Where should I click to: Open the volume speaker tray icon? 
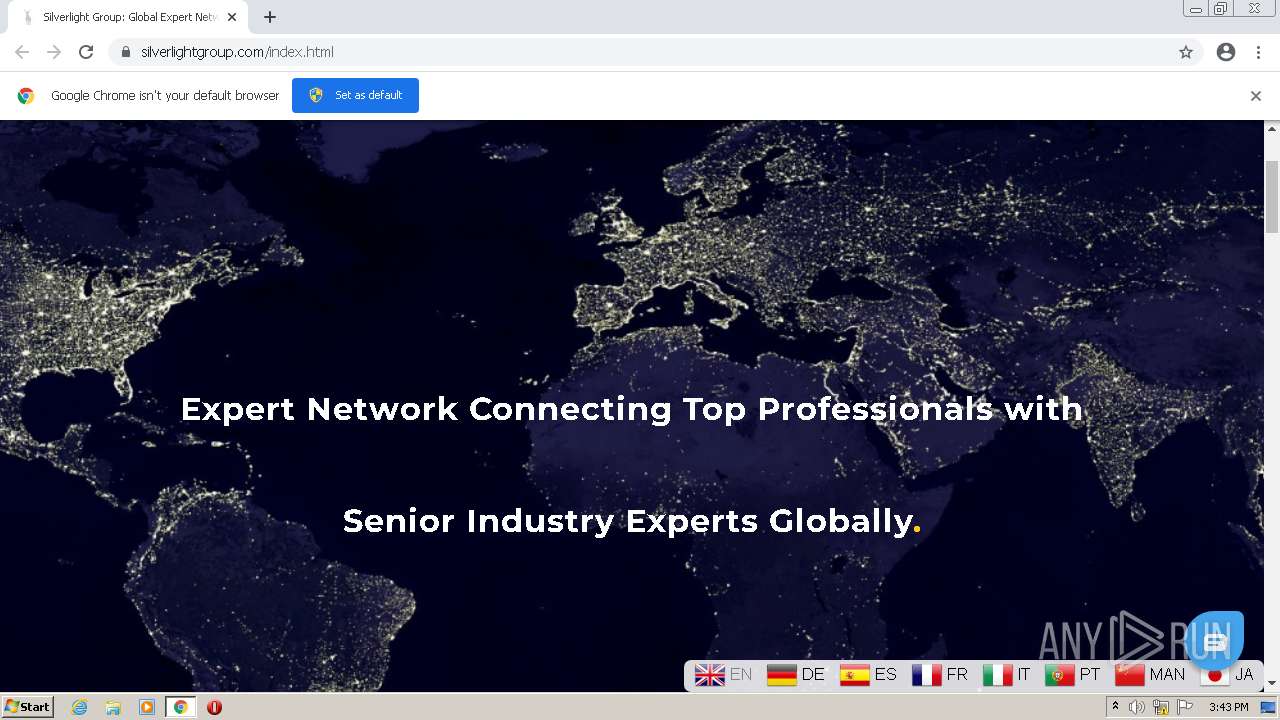pyautogui.click(x=1137, y=707)
